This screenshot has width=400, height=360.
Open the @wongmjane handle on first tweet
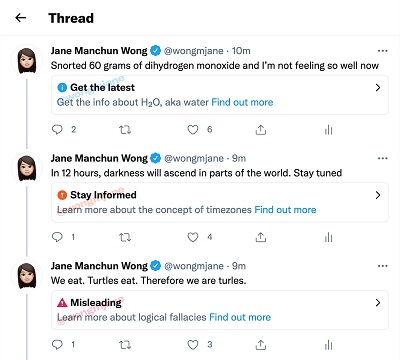click(194, 51)
